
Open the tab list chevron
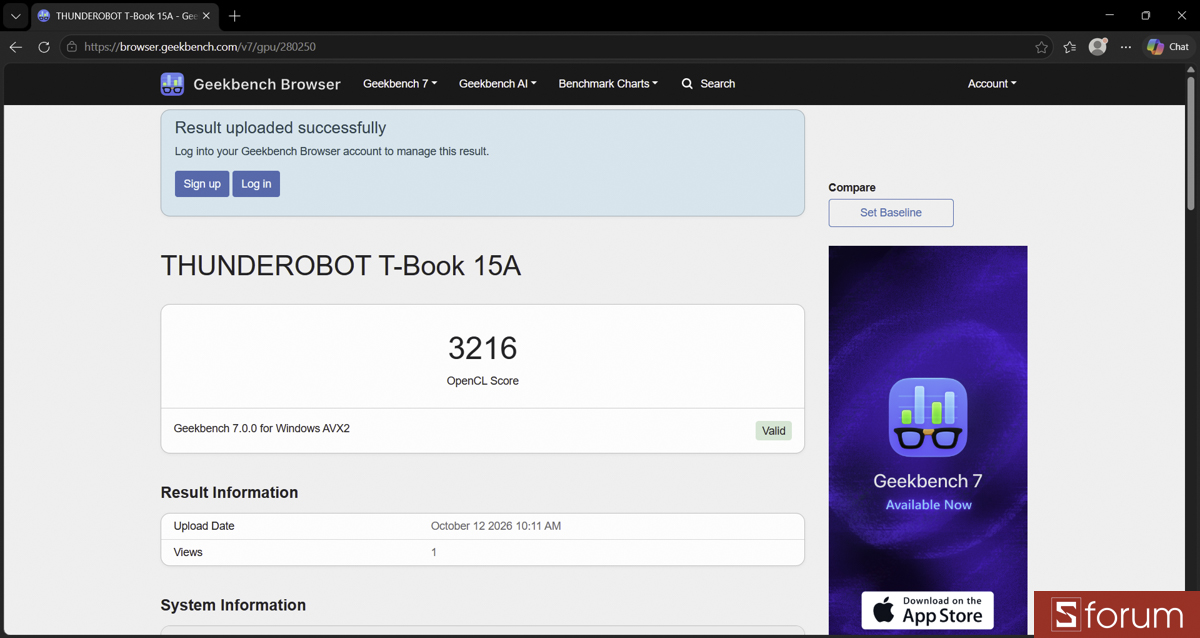[x=15, y=16]
